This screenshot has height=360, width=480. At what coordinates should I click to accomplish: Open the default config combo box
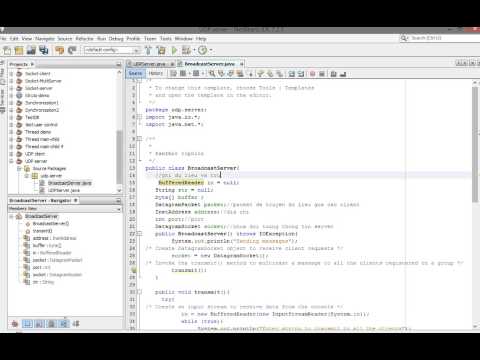pyautogui.click(x=113, y=50)
